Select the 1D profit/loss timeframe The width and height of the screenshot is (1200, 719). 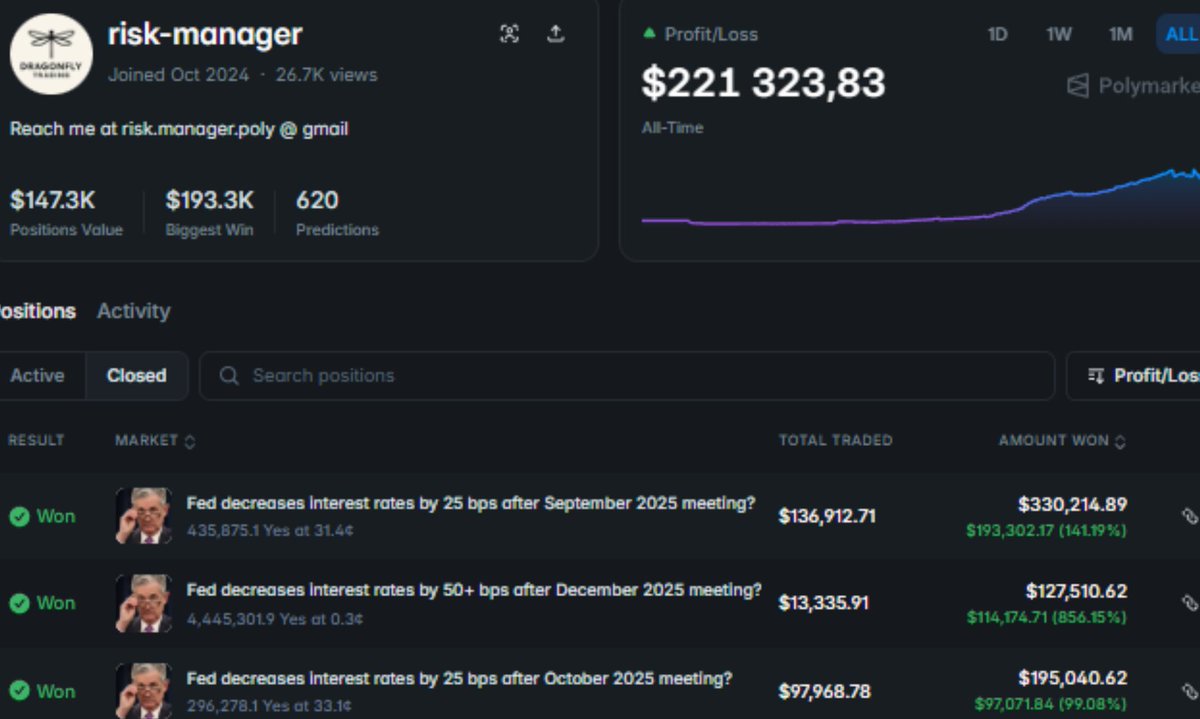point(997,34)
